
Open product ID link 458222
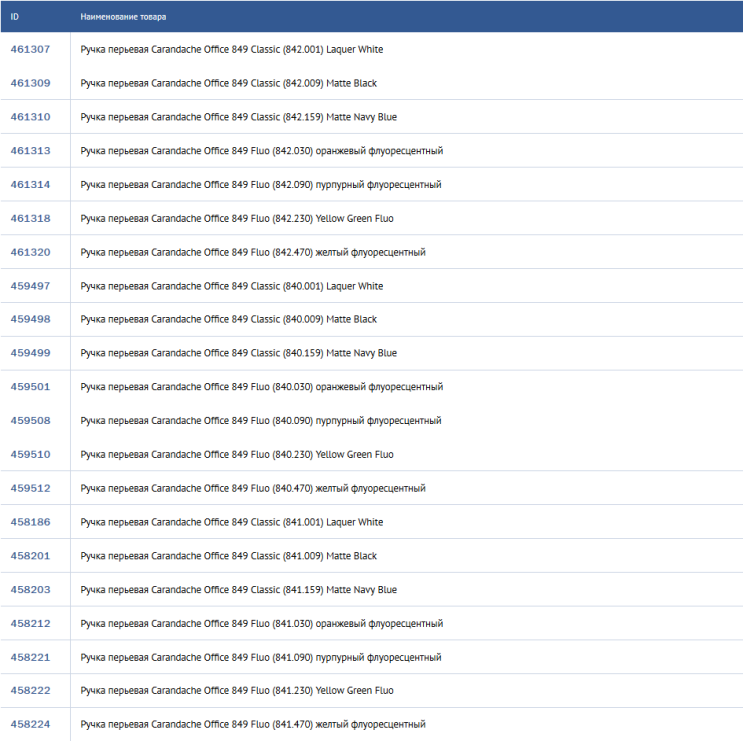coord(30,690)
